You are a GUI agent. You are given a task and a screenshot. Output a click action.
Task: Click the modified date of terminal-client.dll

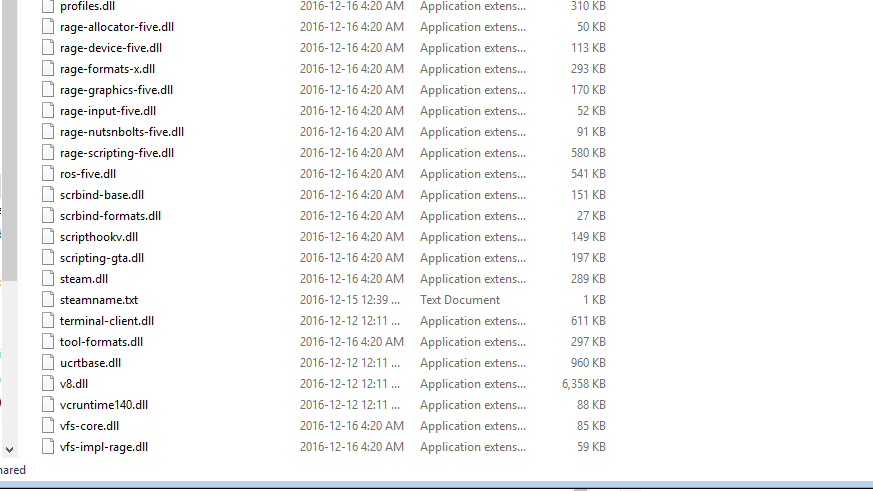click(350, 321)
